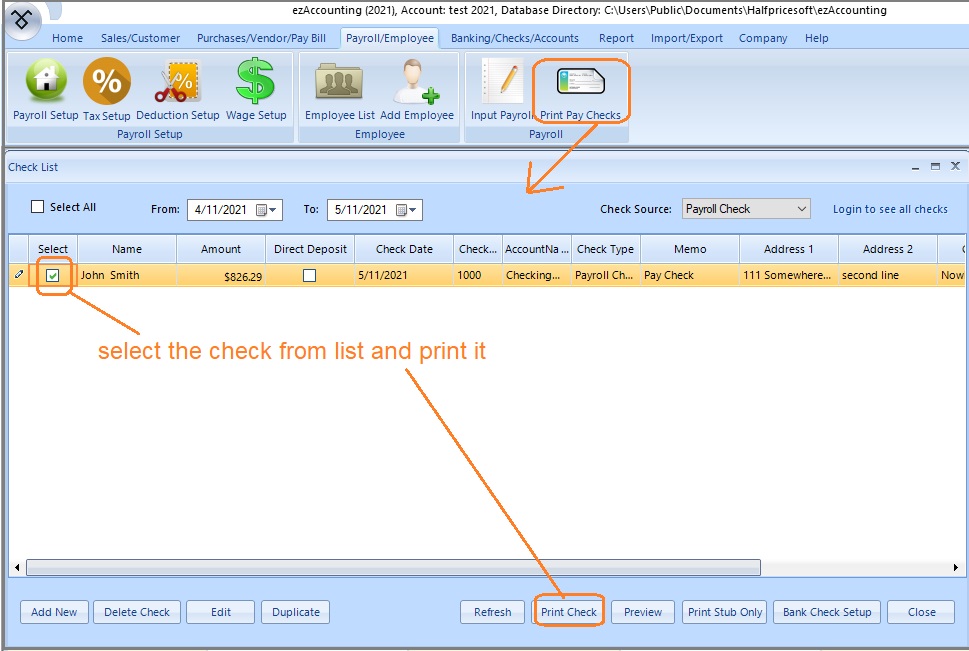Toggle Direct Deposit checkbox for John Smith
This screenshot has height=651, width=969.
point(309,276)
